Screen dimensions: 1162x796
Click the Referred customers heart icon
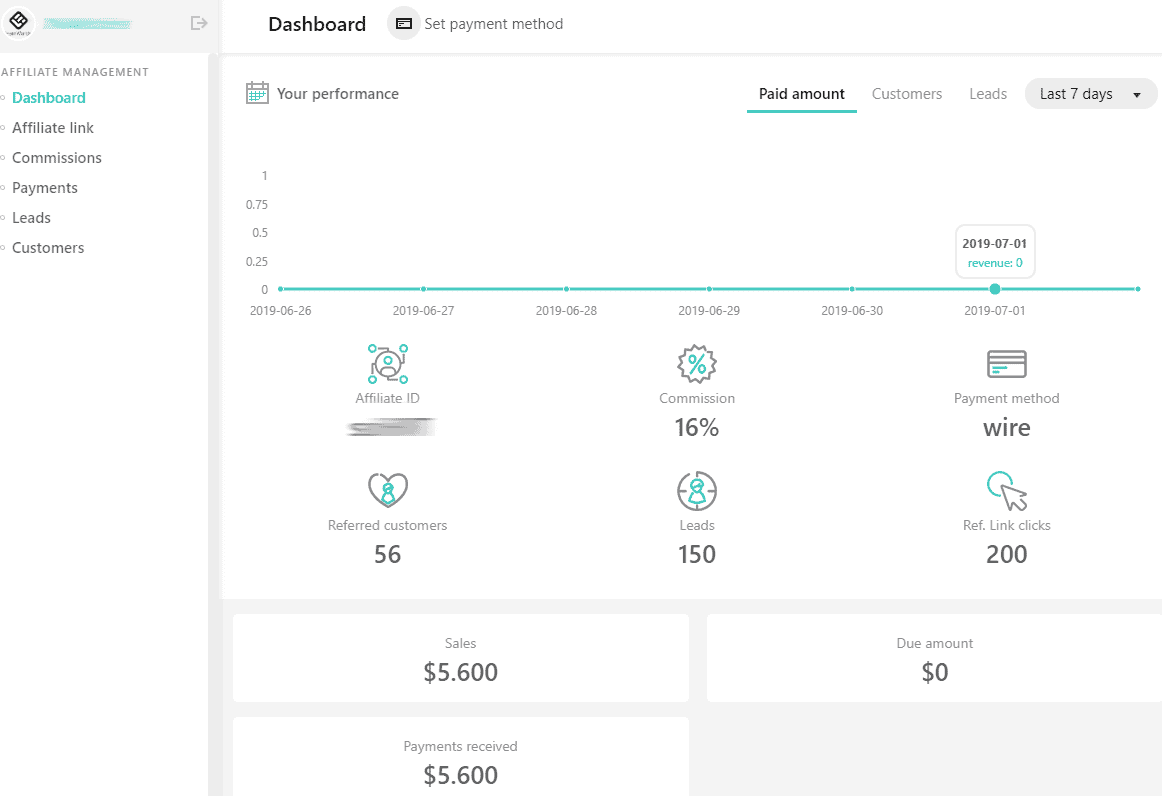click(x=387, y=490)
